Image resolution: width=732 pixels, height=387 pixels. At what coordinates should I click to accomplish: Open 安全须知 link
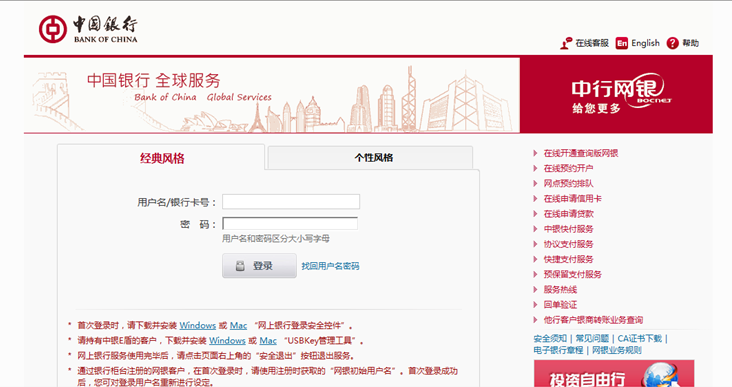[550, 338]
